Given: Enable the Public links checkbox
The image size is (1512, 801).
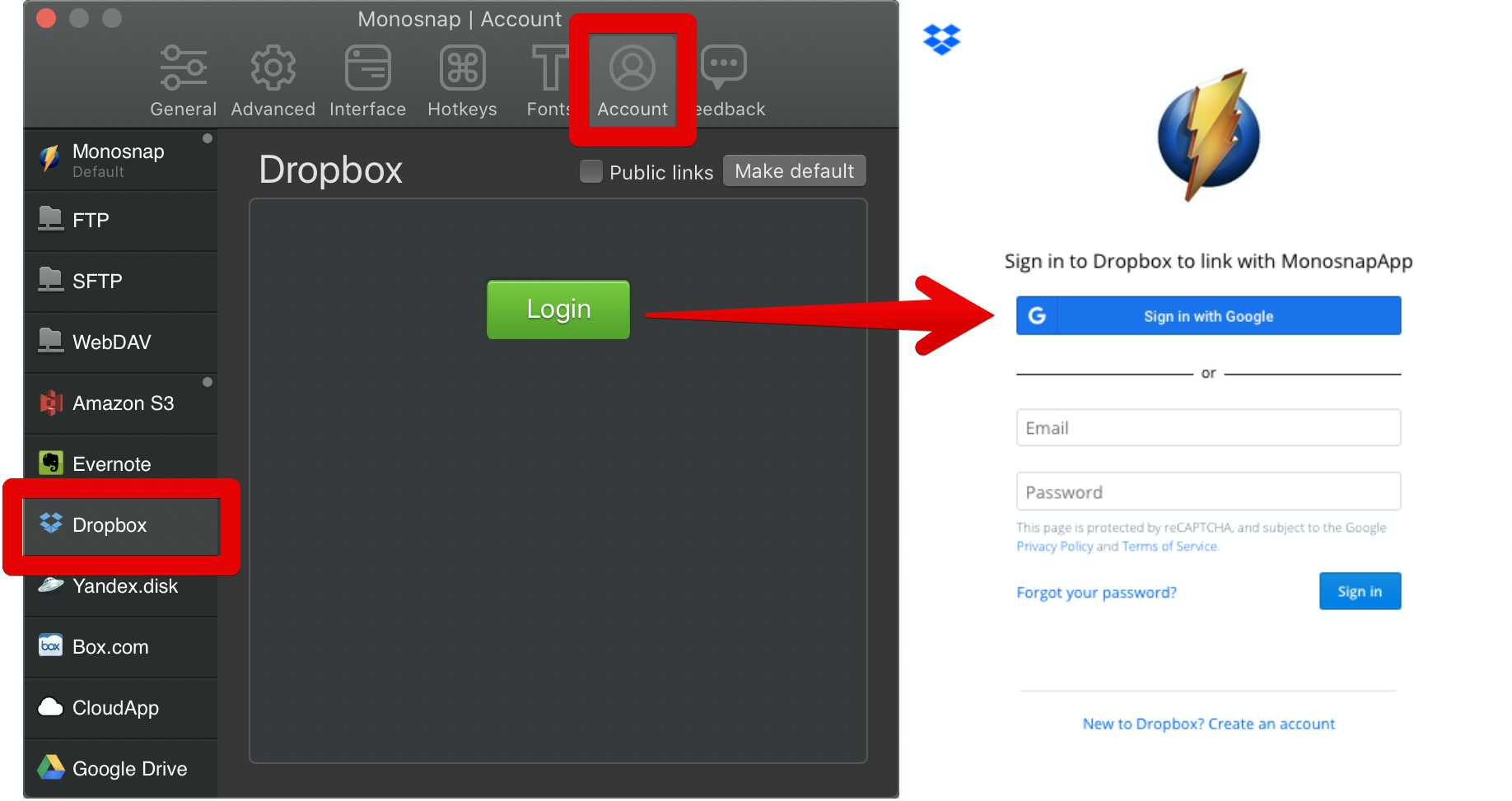Looking at the screenshot, I should pos(590,171).
